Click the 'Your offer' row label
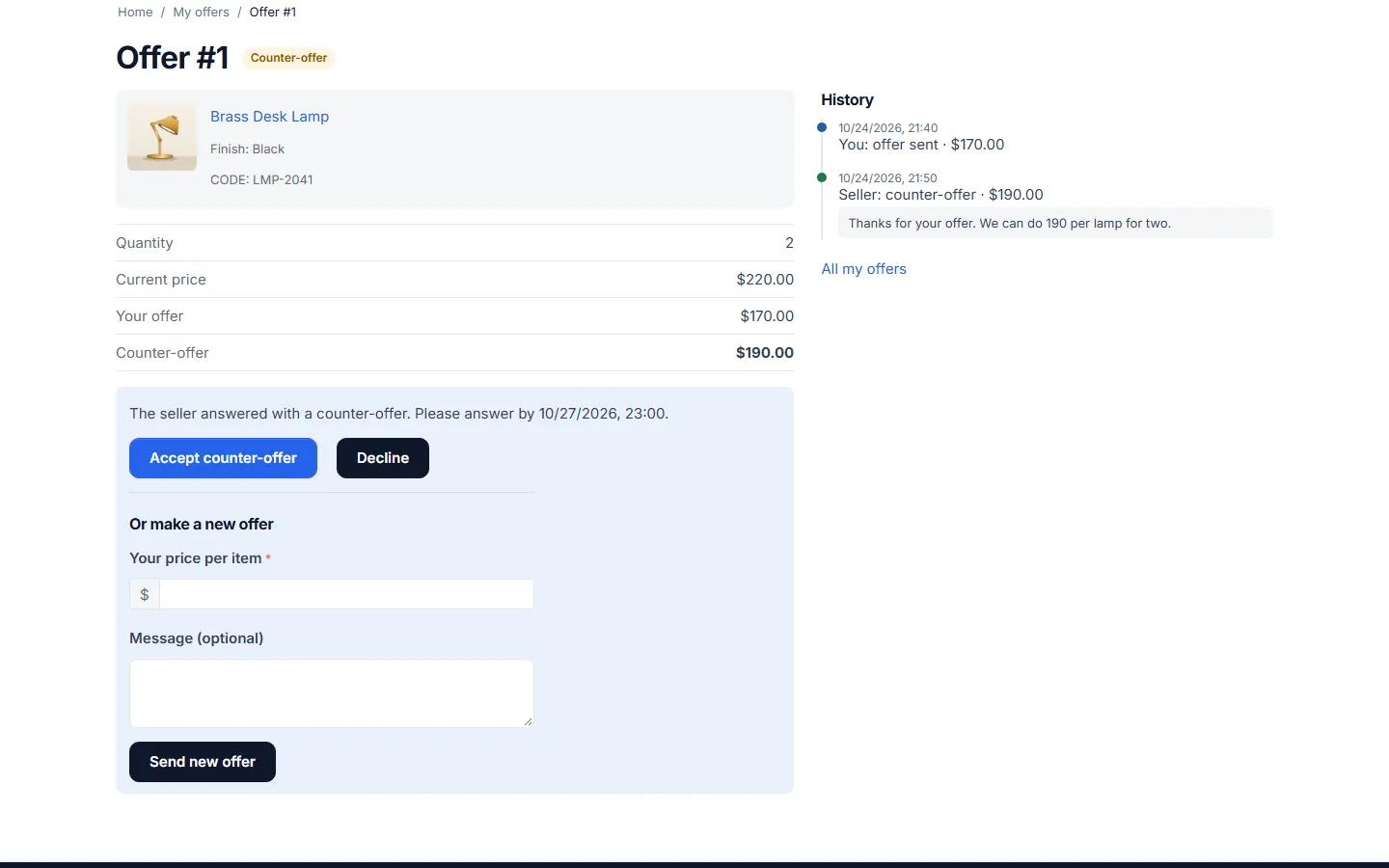Image resolution: width=1389 pixels, height=868 pixels. coord(150,316)
